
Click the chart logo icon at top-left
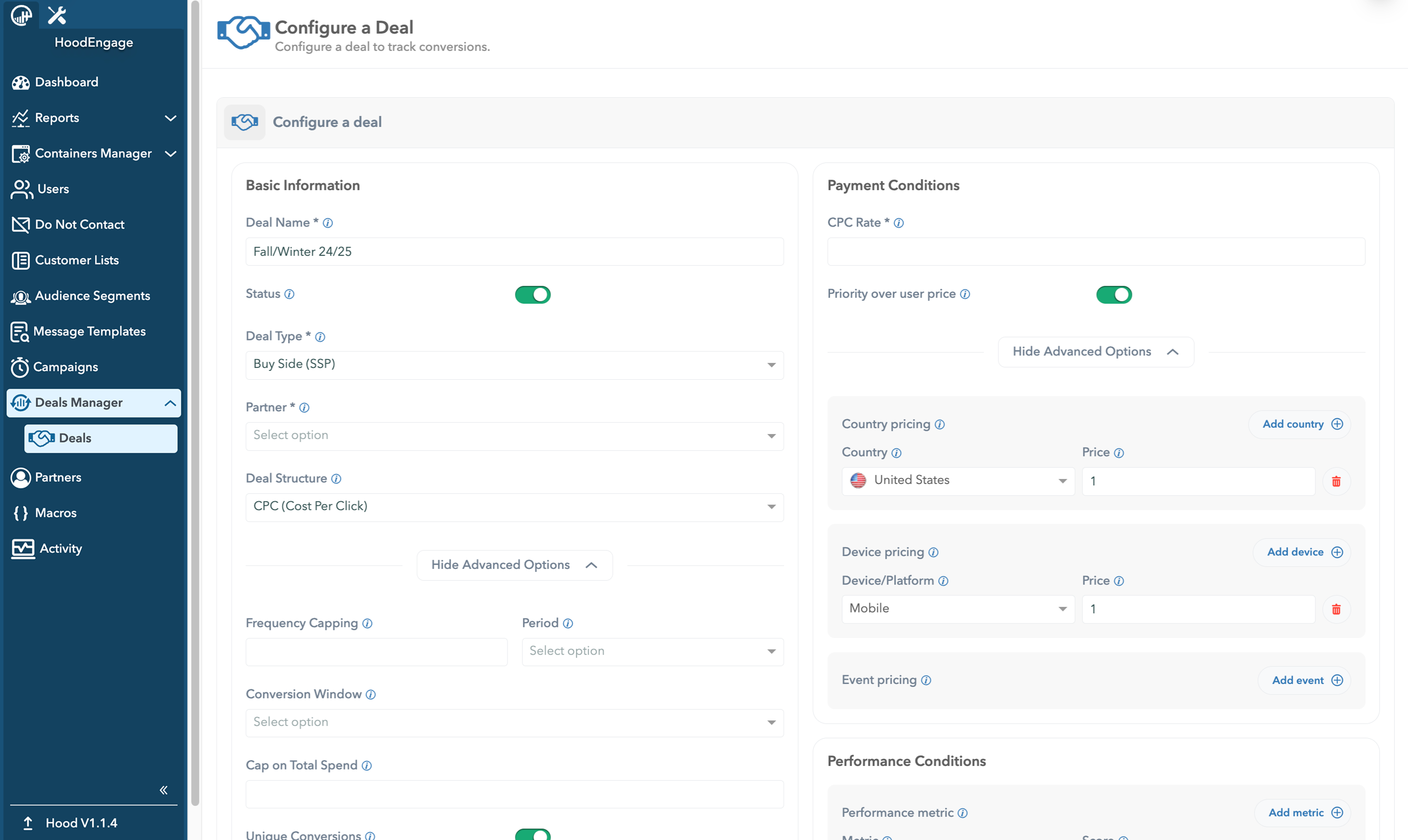pyautogui.click(x=21, y=15)
